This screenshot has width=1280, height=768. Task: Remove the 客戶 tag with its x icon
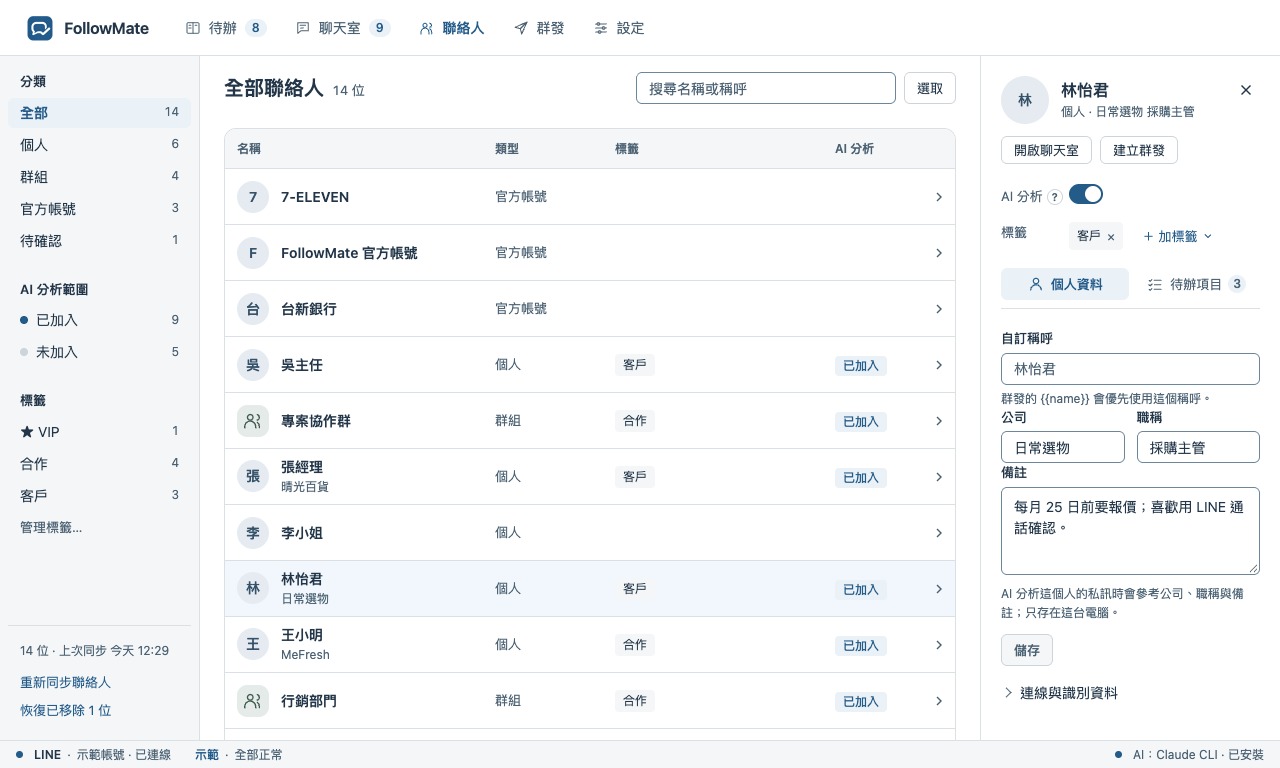coord(1111,237)
